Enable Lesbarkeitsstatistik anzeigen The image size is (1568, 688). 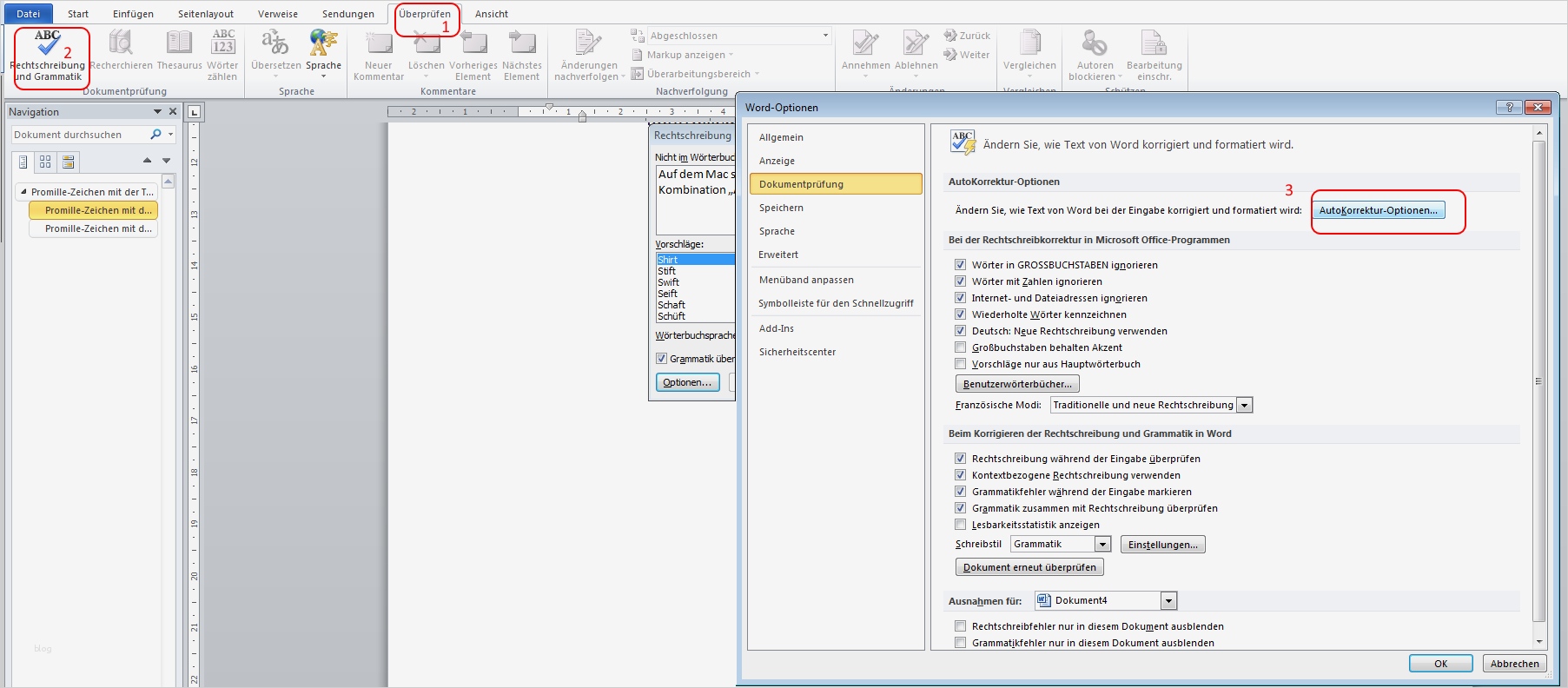click(x=960, y=525)
